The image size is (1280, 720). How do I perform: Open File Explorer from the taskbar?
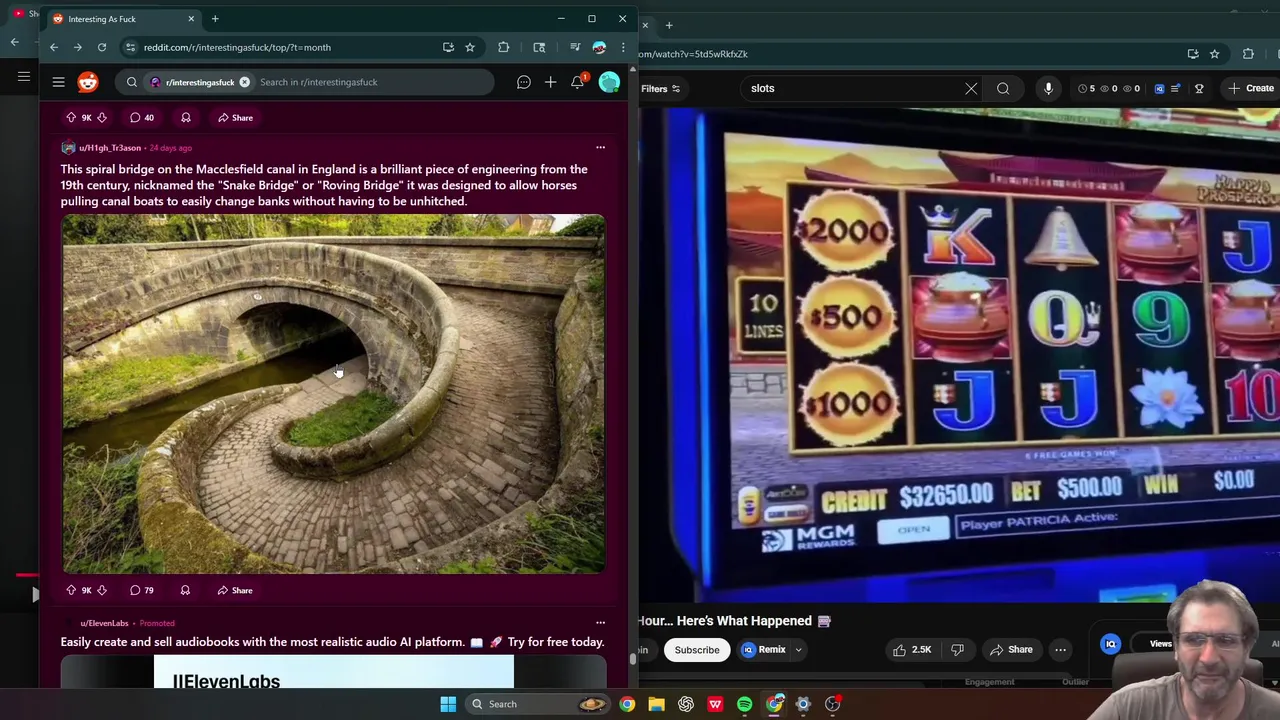[656, 704]
